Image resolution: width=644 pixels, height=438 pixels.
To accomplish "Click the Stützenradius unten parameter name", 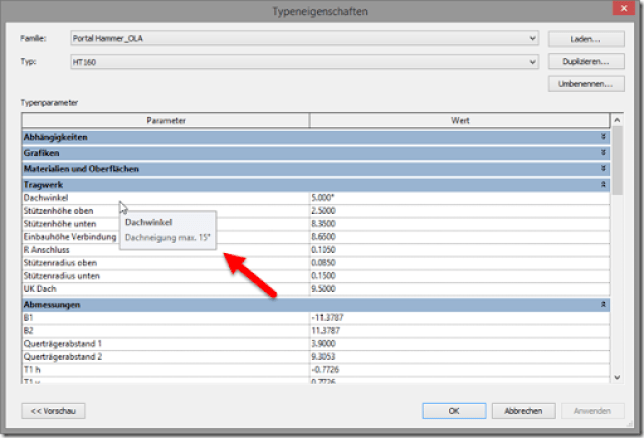I will click(x=62, y=276).
